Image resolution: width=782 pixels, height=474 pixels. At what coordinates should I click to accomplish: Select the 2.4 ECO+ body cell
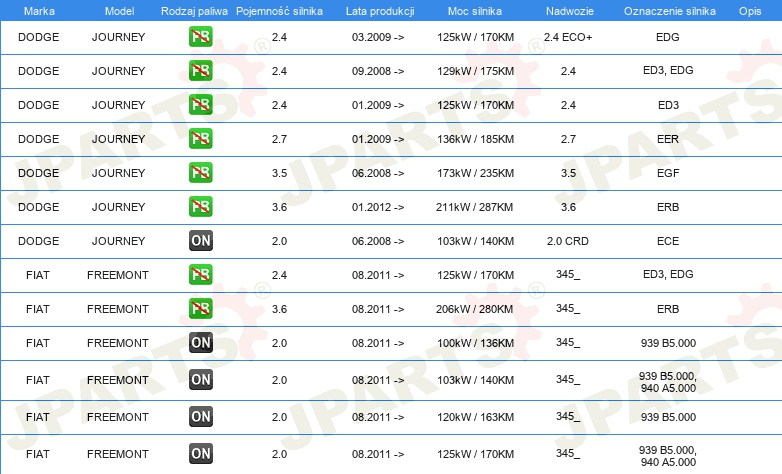click(568, 37)
